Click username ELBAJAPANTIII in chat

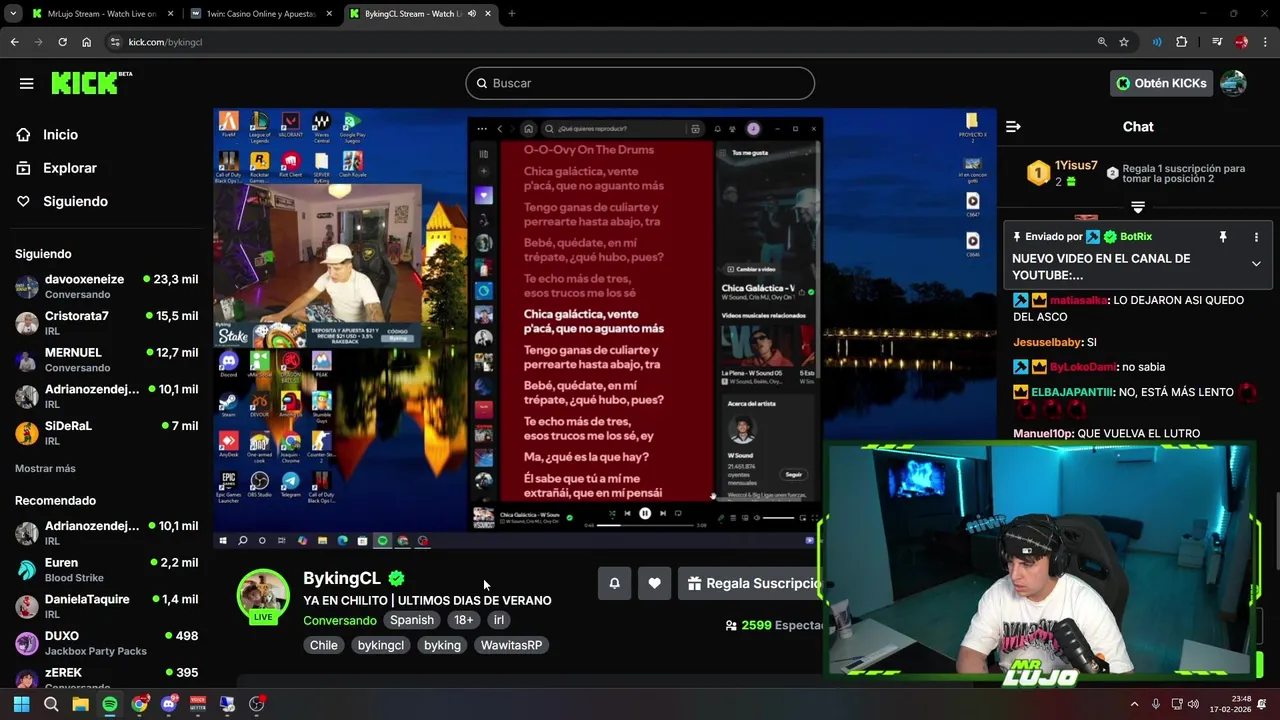[x=1072, y=392]
